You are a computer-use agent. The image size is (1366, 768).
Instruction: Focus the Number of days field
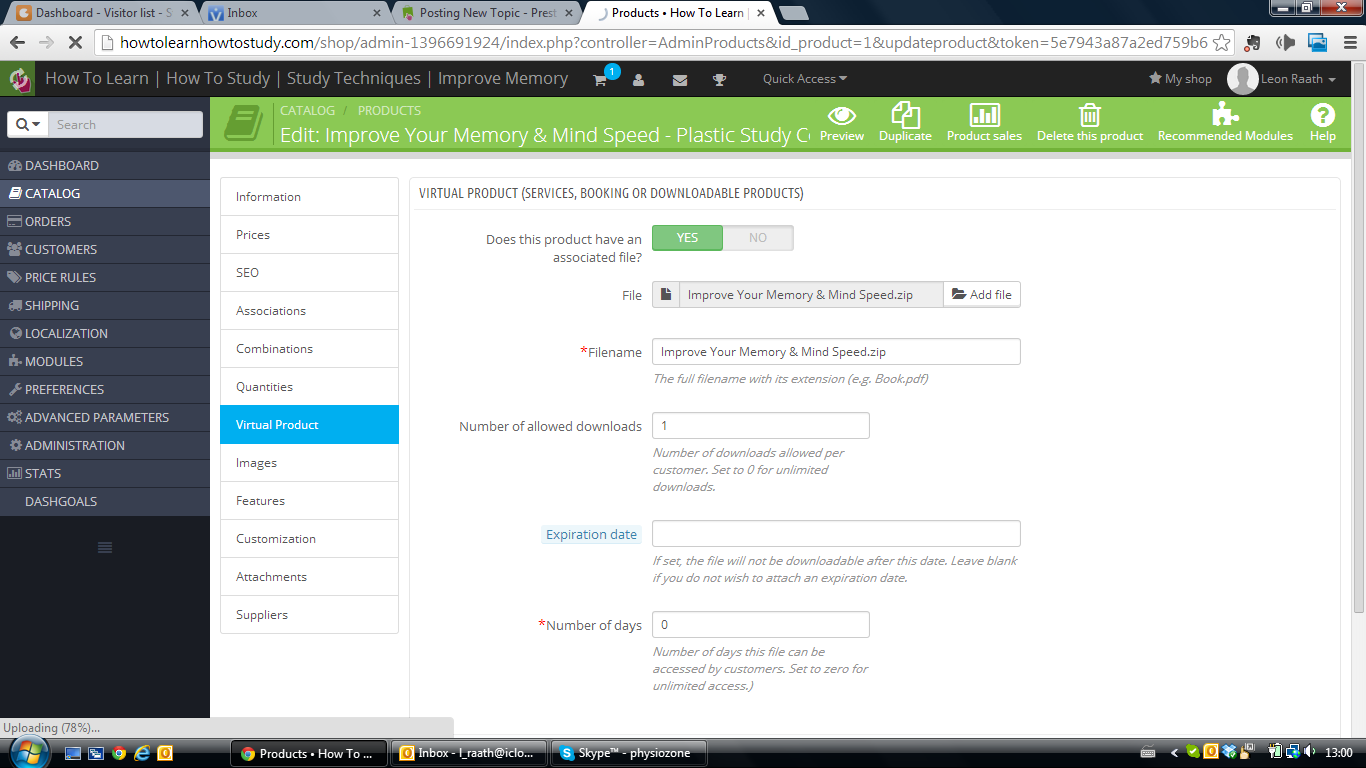tap(761, 625)
